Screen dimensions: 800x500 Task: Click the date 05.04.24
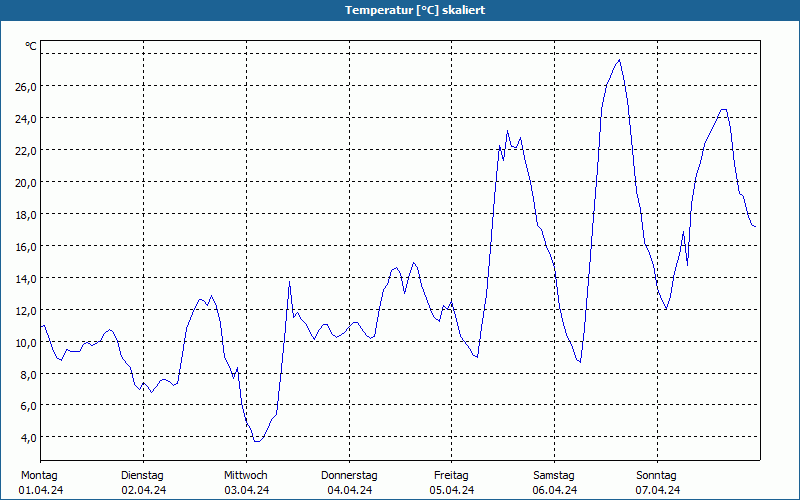pyautogui.click(x=452, y=490)
